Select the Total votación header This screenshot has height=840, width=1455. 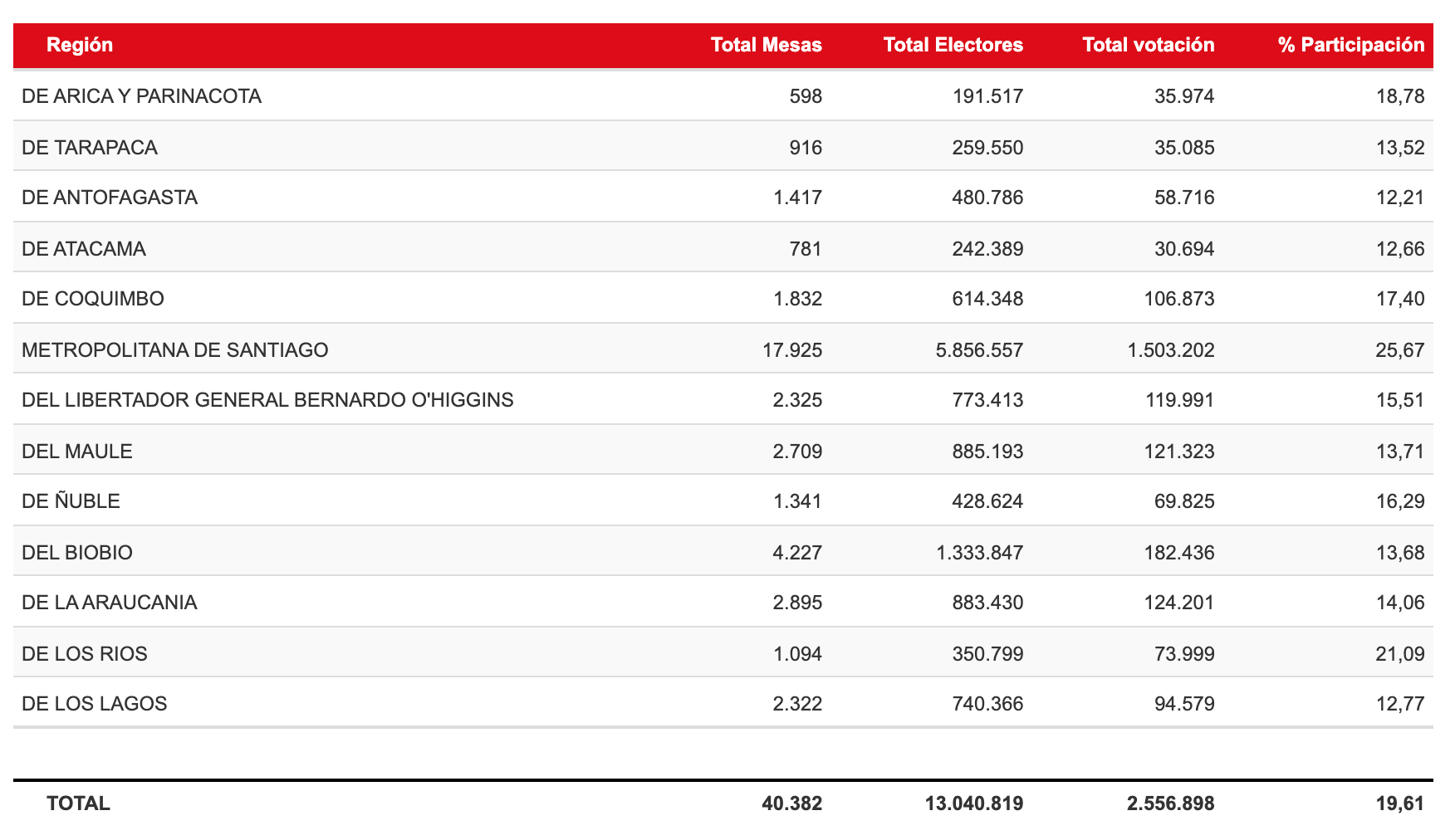(1148, 45)
